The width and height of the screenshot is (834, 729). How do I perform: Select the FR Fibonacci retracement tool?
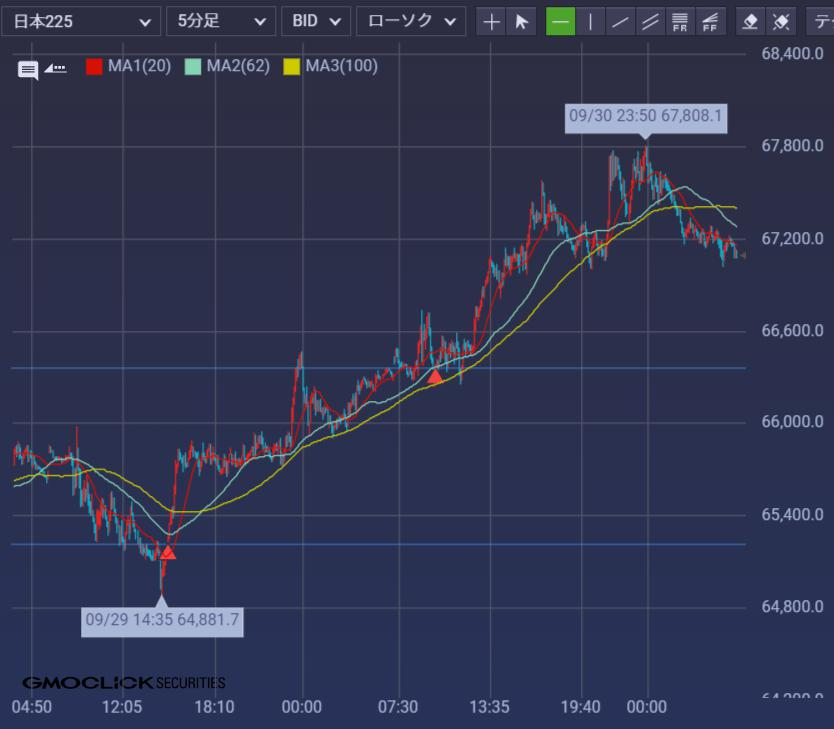(x=680, y=22)
